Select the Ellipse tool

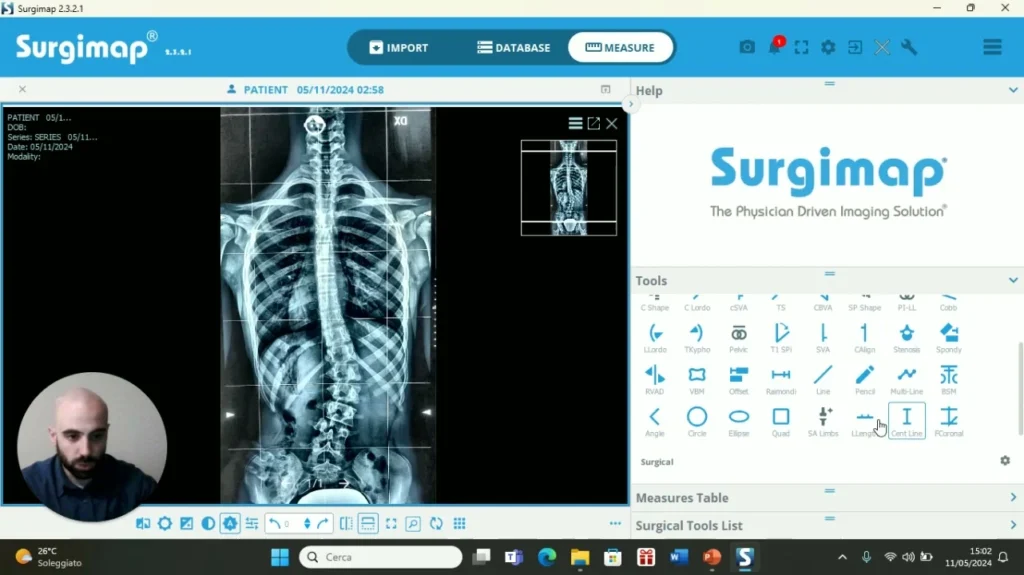click(739, 422)
